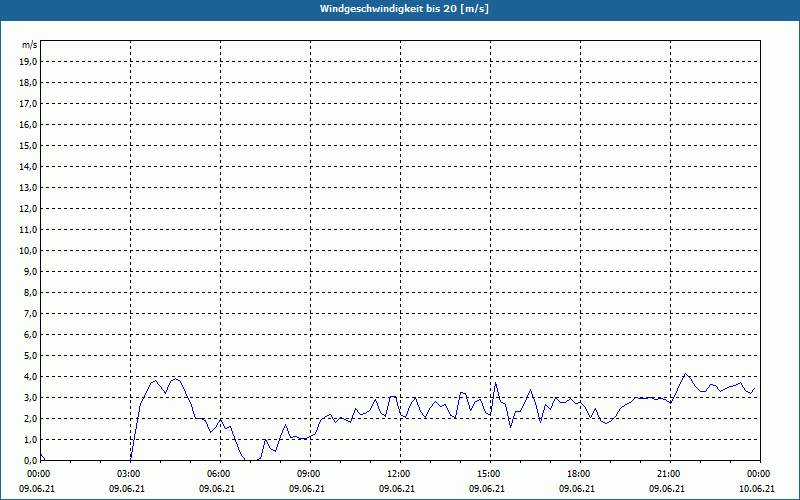Click the "09.06.21" date under 06:00
800x500 pixels.
[217, 489]
